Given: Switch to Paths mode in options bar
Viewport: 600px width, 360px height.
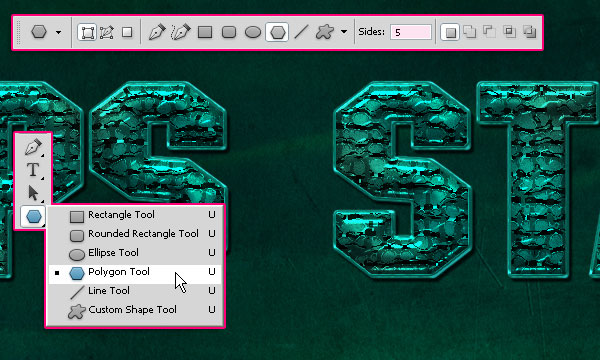Looking at the screenshot, I should tap(107, 32).
